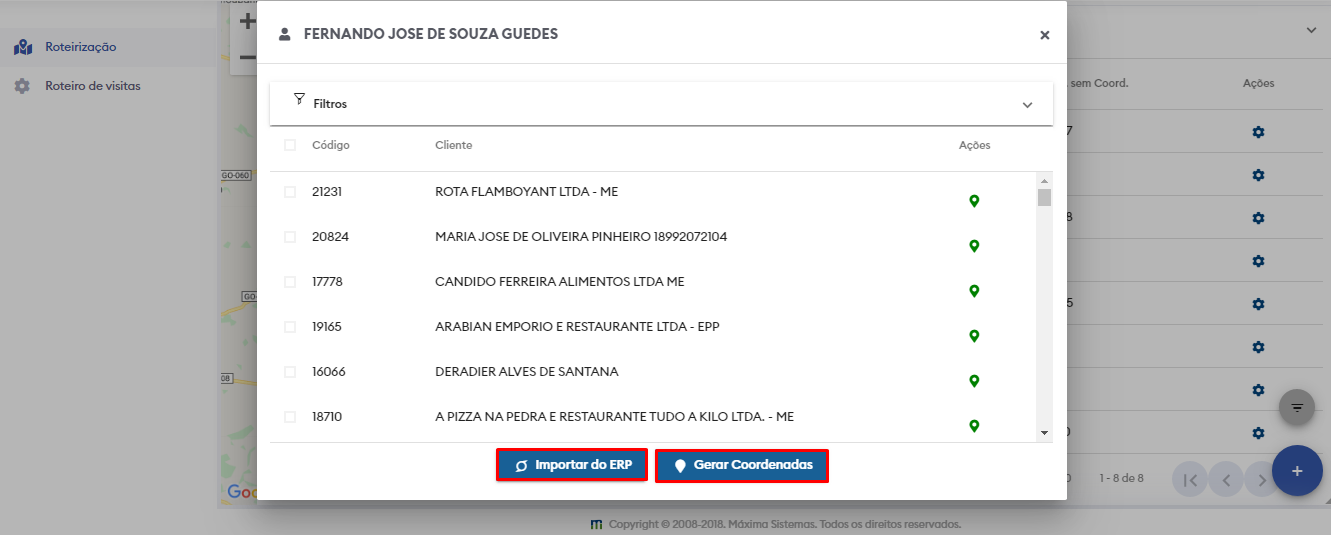Image resolution: width=1331 pixels, height=535 pixels.
Task: Check the box for client 18710
Action: click(290, 417)
